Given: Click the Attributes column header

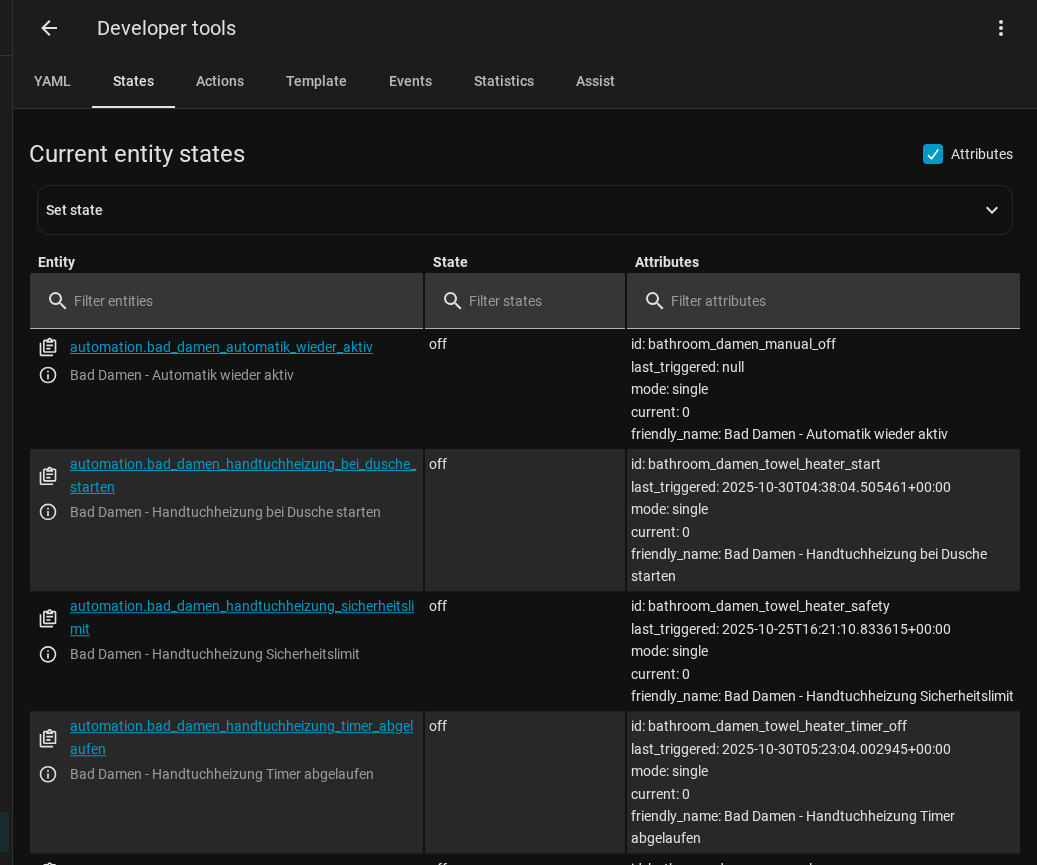Looking at the screenshot, I should point(667,262).
